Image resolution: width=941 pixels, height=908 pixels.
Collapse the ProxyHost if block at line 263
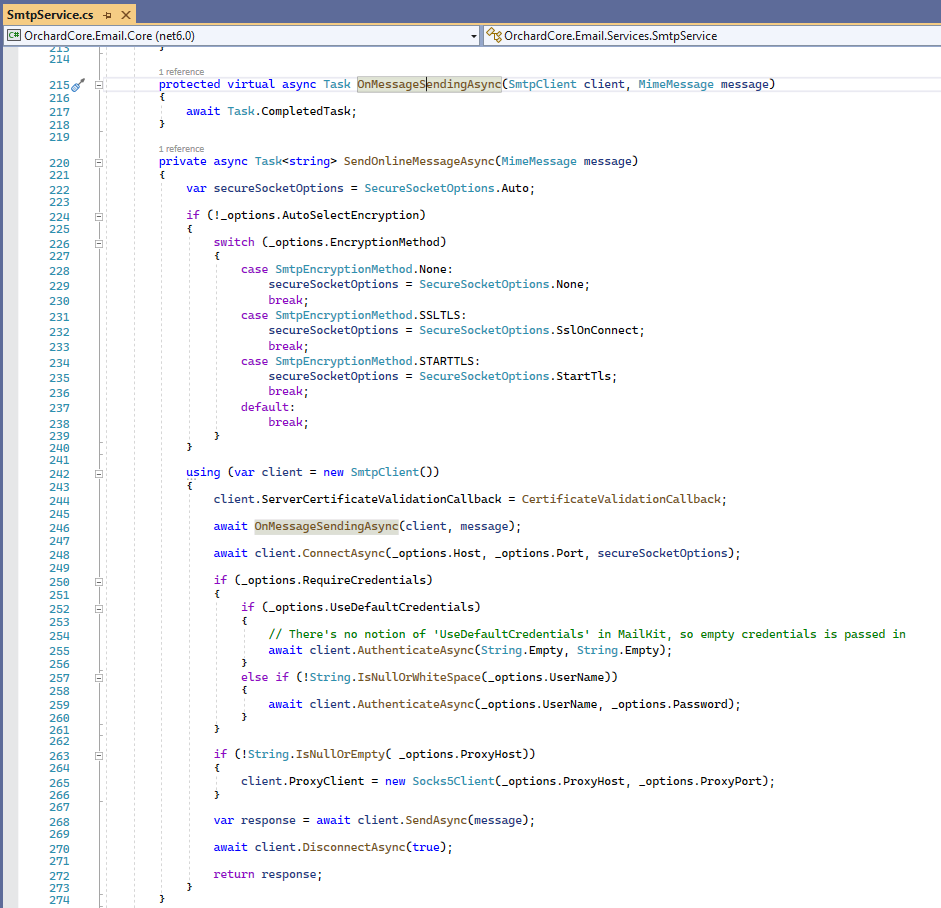(99, 756)
